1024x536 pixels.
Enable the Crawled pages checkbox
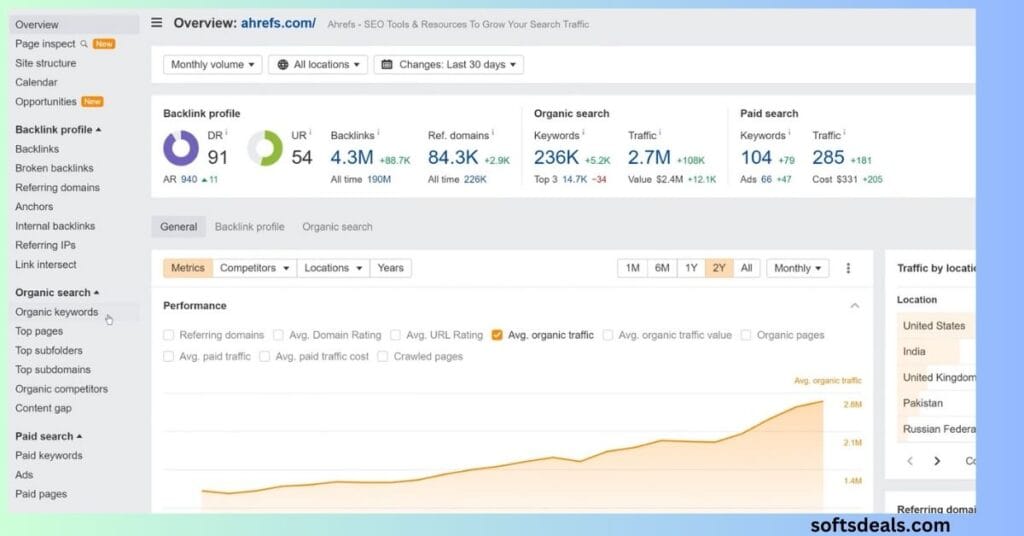point(383,356)
